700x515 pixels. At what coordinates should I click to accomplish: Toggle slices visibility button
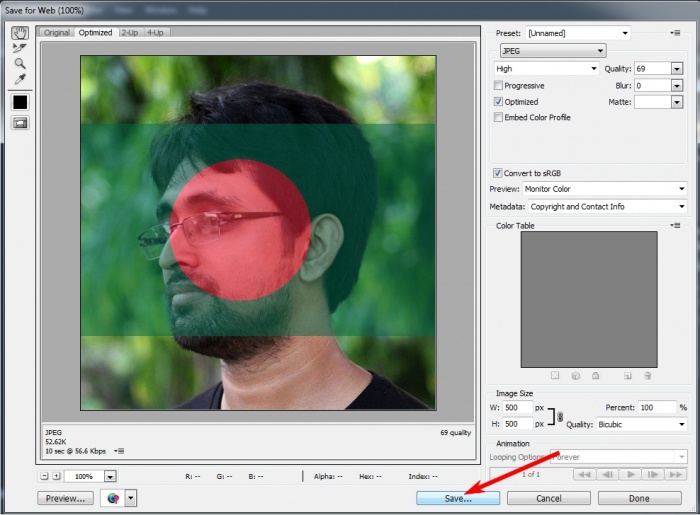19,123
